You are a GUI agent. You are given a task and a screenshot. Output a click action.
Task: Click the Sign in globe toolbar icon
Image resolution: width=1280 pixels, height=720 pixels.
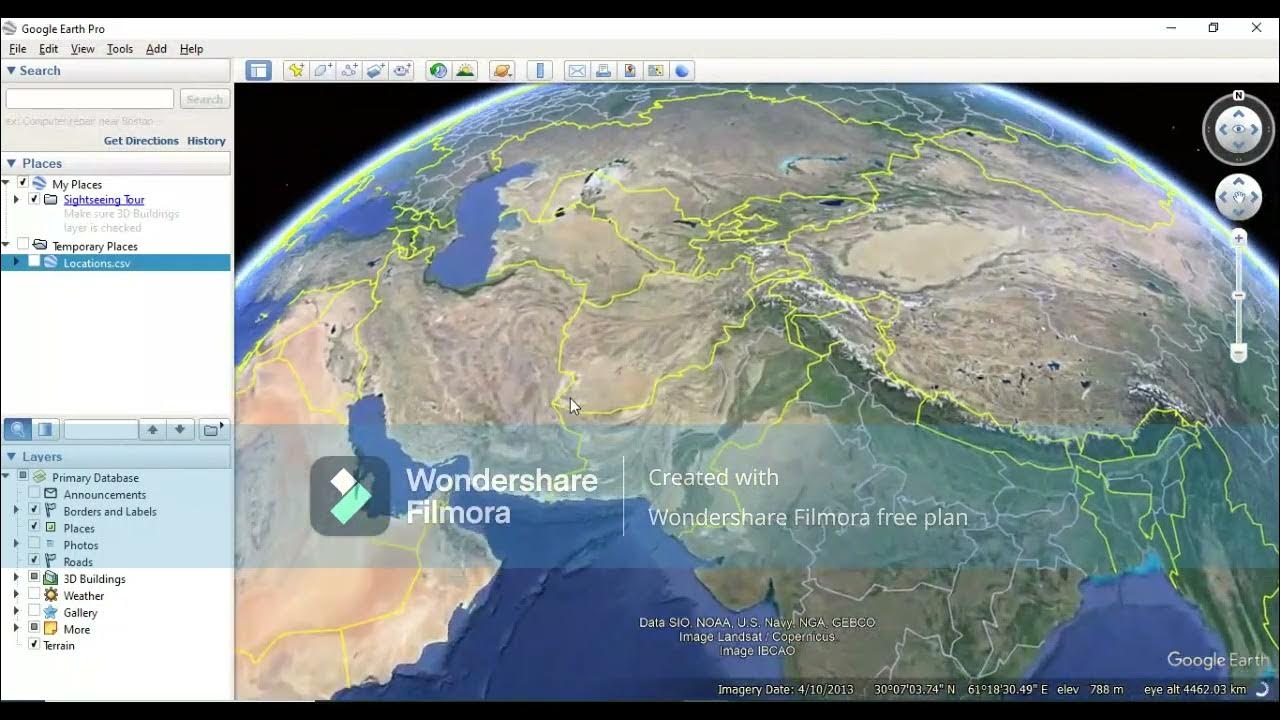click(x=682, y=70)
